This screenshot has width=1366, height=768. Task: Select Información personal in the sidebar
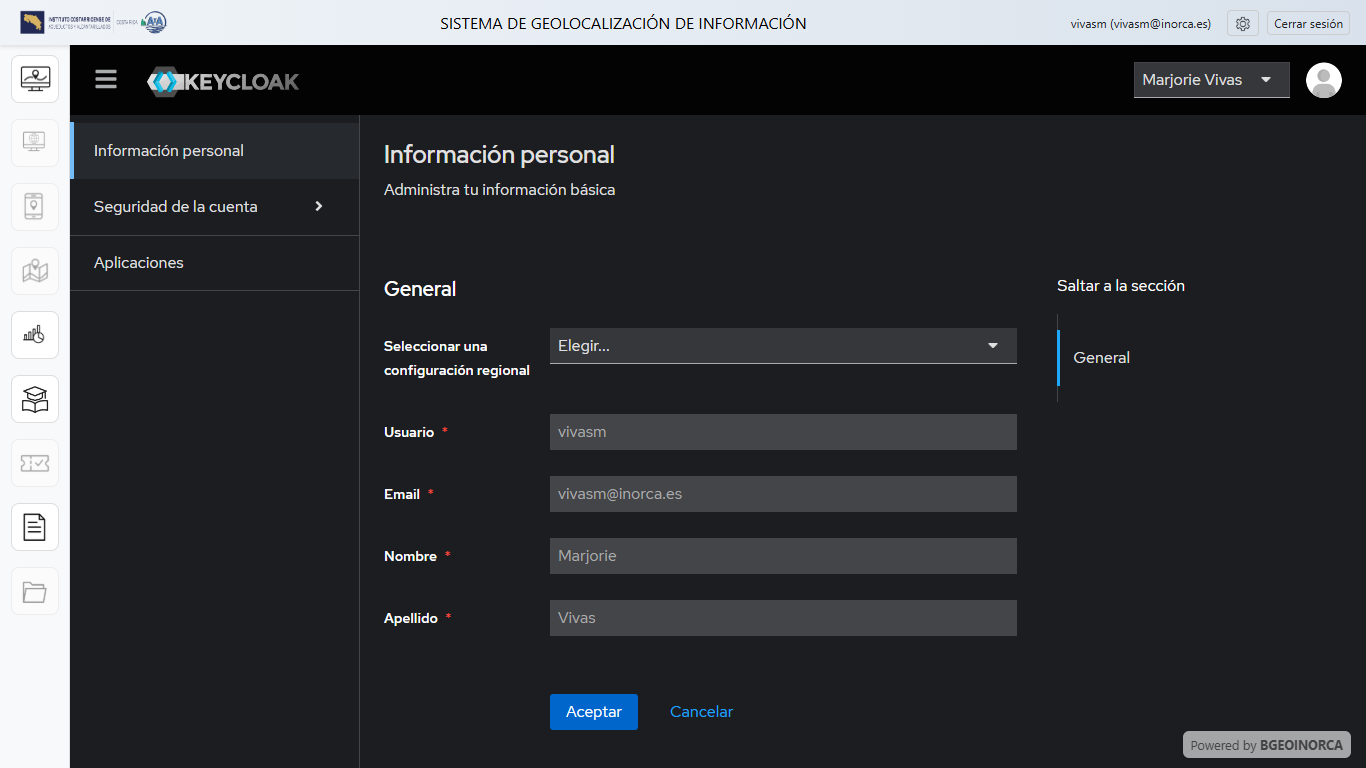(x=214, y=151)
